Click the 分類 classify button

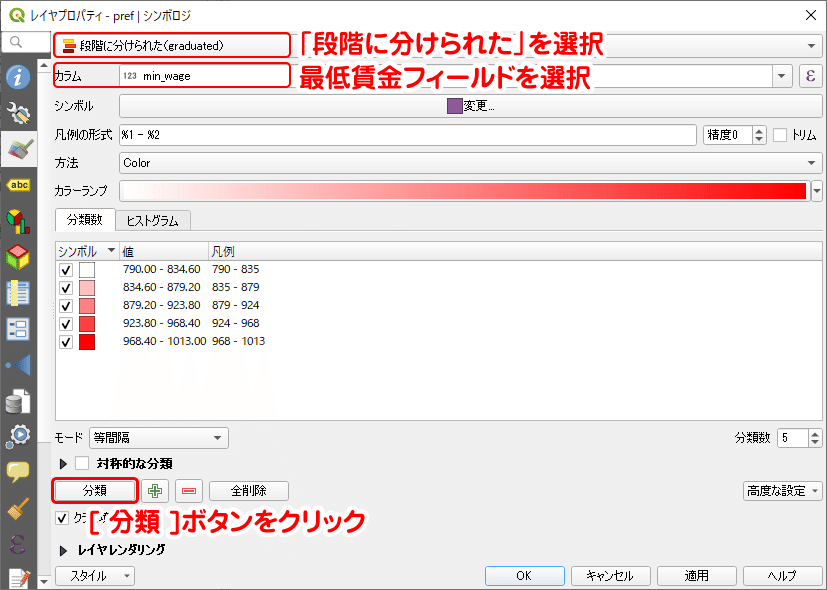pyautogui.click(x=95, y=491)
